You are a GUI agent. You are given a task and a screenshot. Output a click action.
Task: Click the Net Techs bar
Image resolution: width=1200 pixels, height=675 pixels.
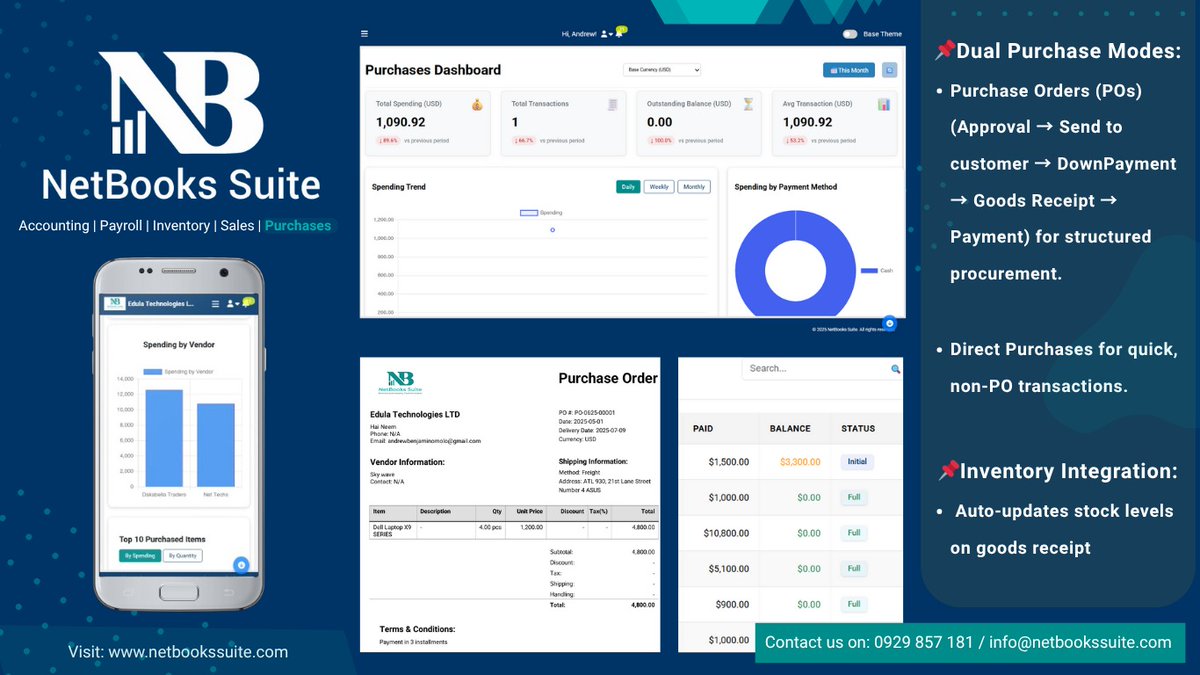pos(215,445)
